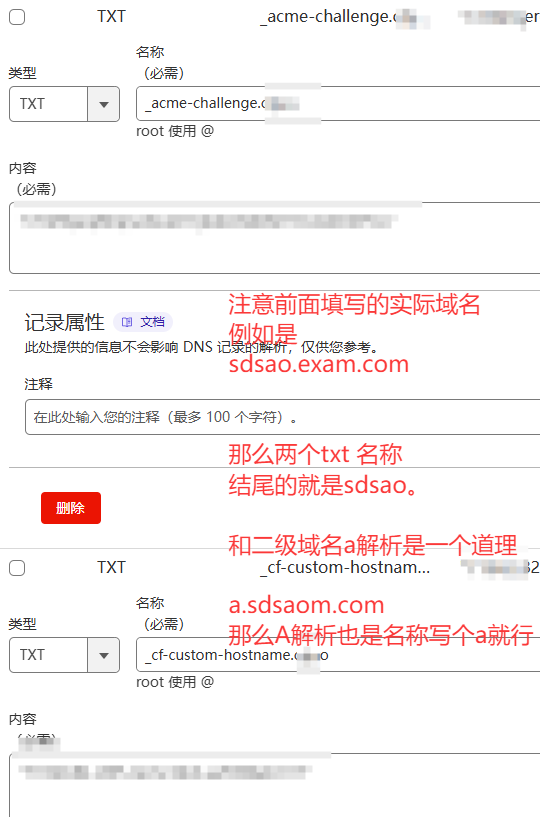Click the 注释 comment input field
The width and height of the screenshot is (540, 817).
coord(283,417)
